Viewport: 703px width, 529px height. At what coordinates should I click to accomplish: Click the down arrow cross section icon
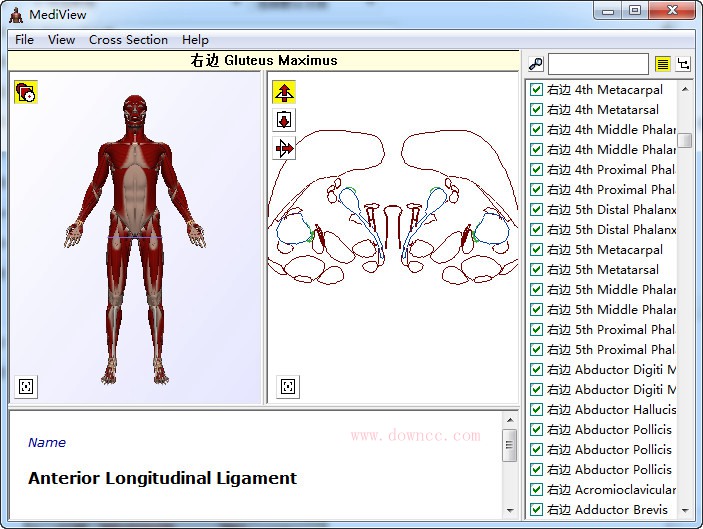(284, 120)
